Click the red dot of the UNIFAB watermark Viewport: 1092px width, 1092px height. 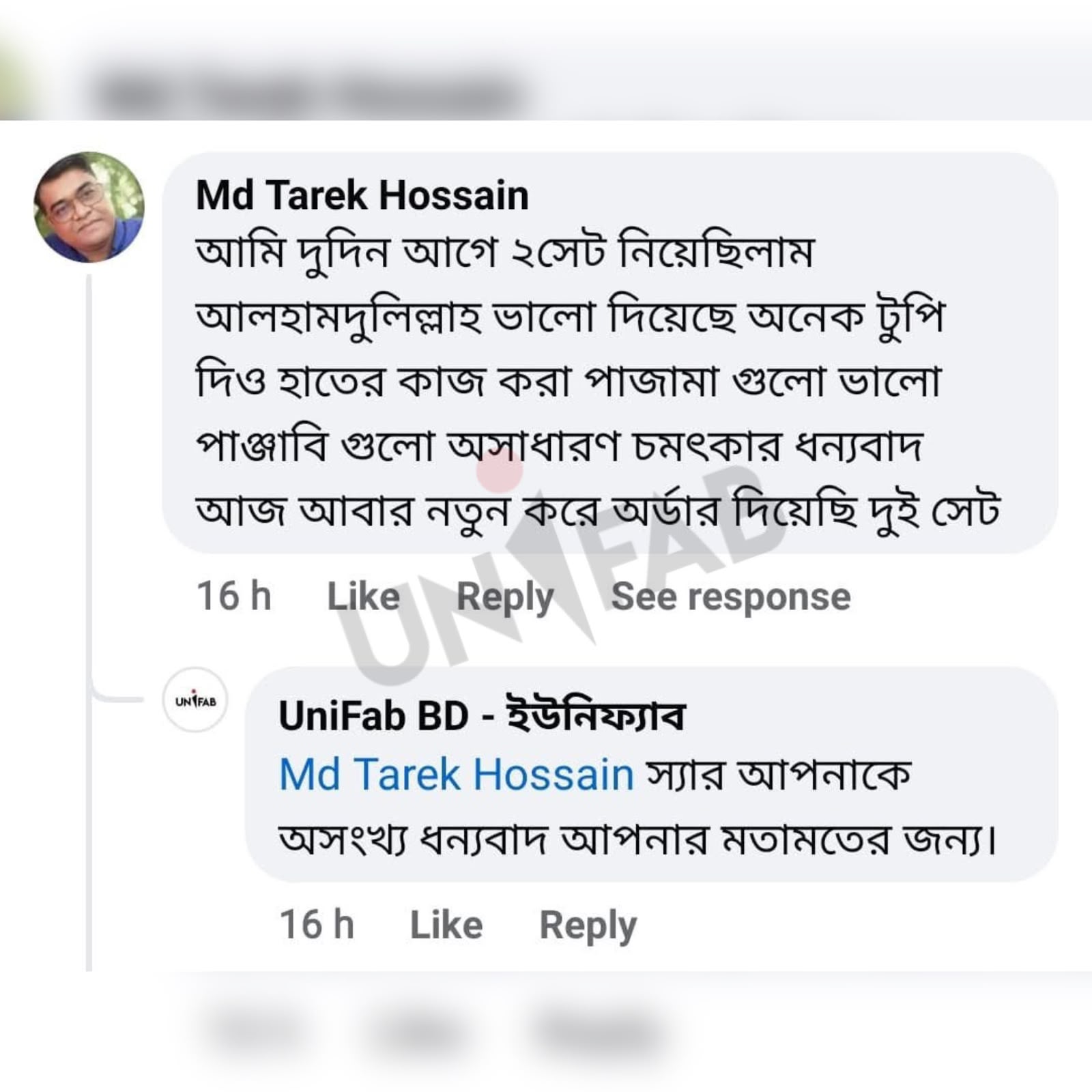(500, 470)
